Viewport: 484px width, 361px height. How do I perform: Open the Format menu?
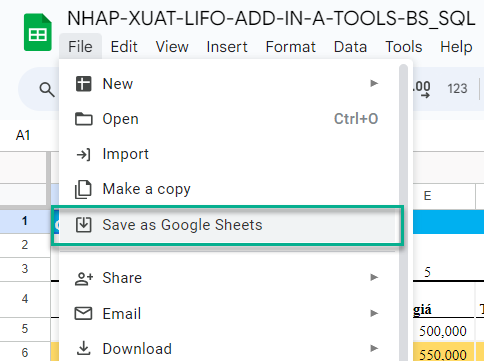click(291, 47)
